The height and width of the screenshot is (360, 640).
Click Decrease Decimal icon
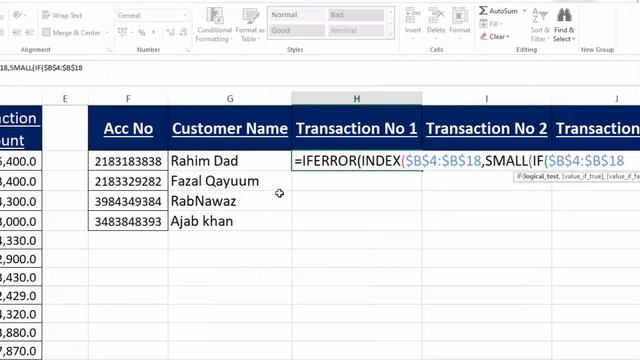(184, 32)
